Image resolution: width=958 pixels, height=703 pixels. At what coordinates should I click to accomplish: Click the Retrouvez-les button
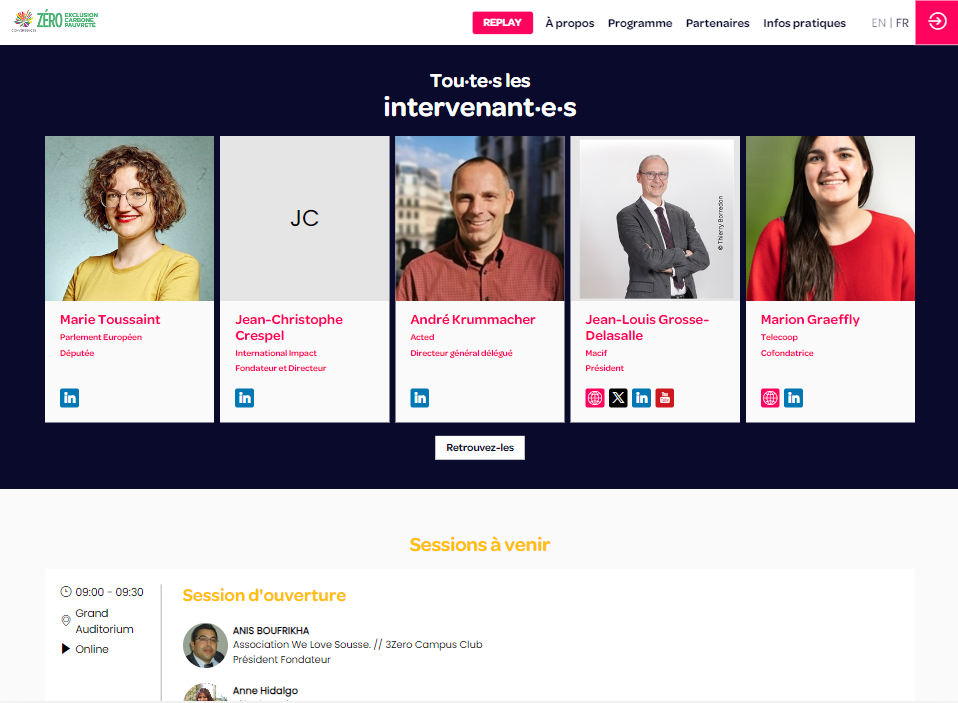tap(480, 448)
